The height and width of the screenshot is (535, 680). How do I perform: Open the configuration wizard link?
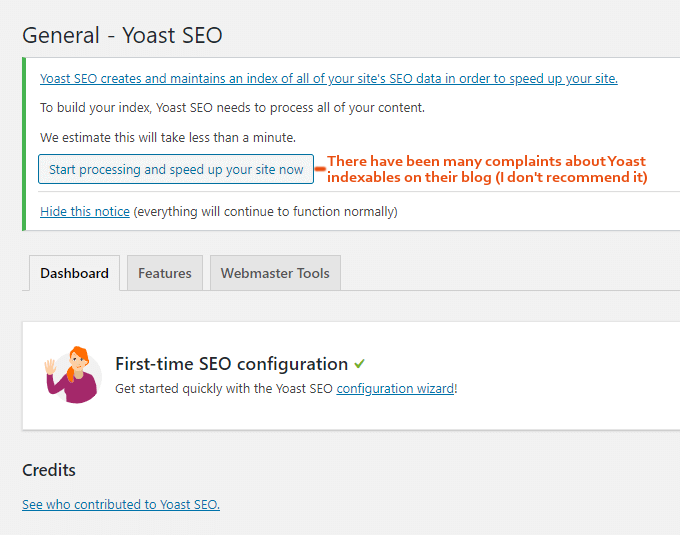[395, 388]
